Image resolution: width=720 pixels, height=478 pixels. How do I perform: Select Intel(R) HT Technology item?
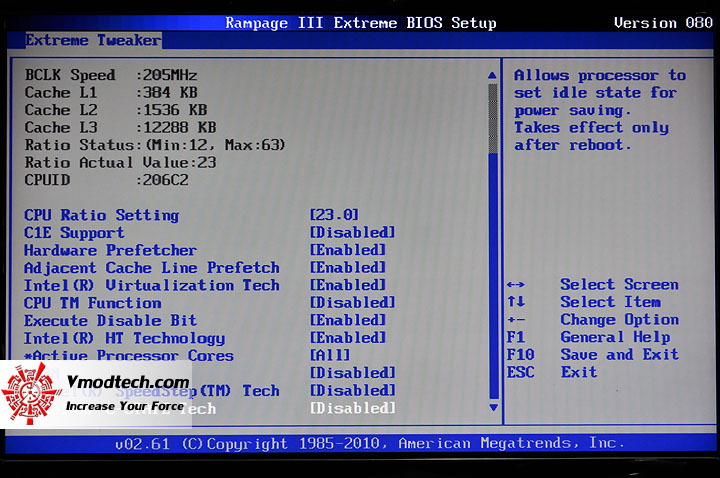coord(124,338)
